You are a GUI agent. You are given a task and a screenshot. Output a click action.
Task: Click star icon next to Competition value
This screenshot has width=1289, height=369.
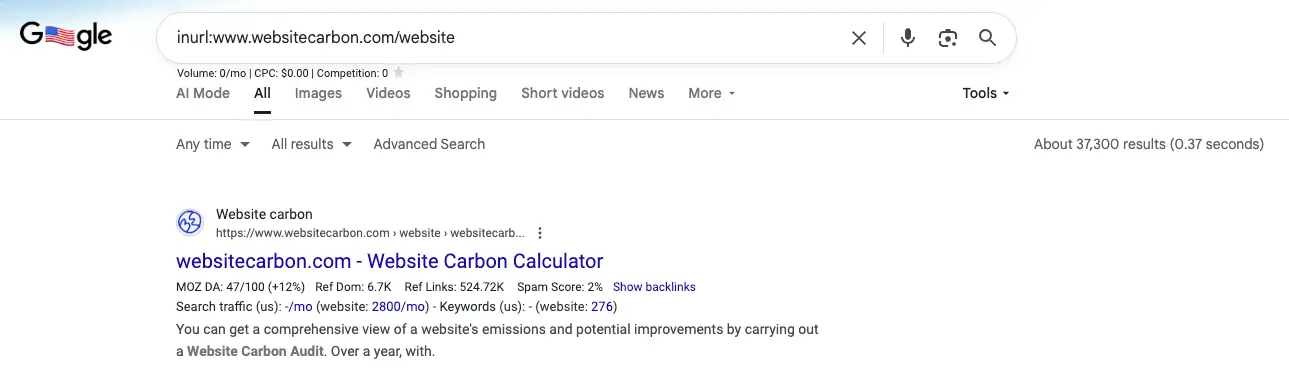point(399,73)
